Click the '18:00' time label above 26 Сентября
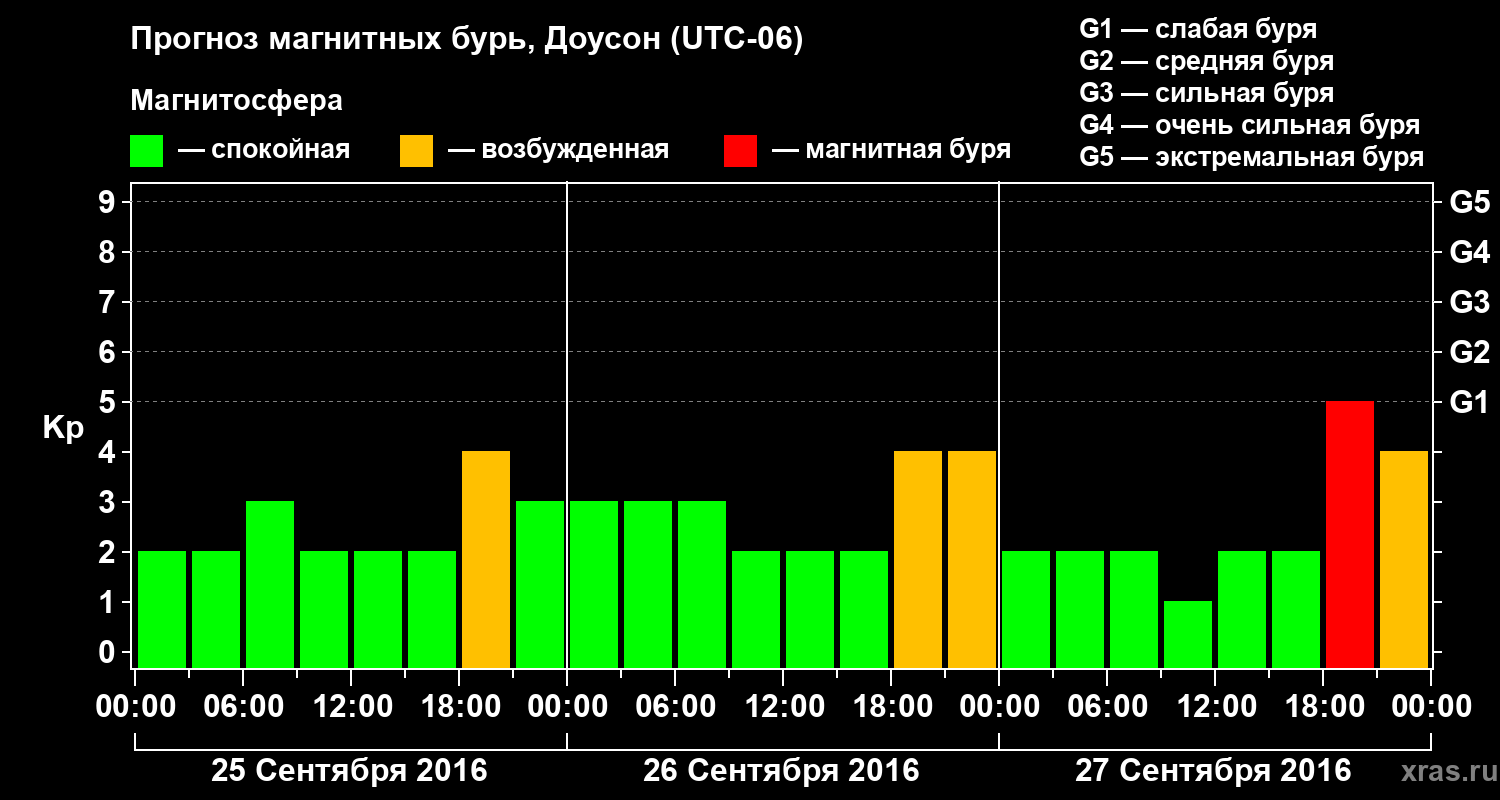 893,707
